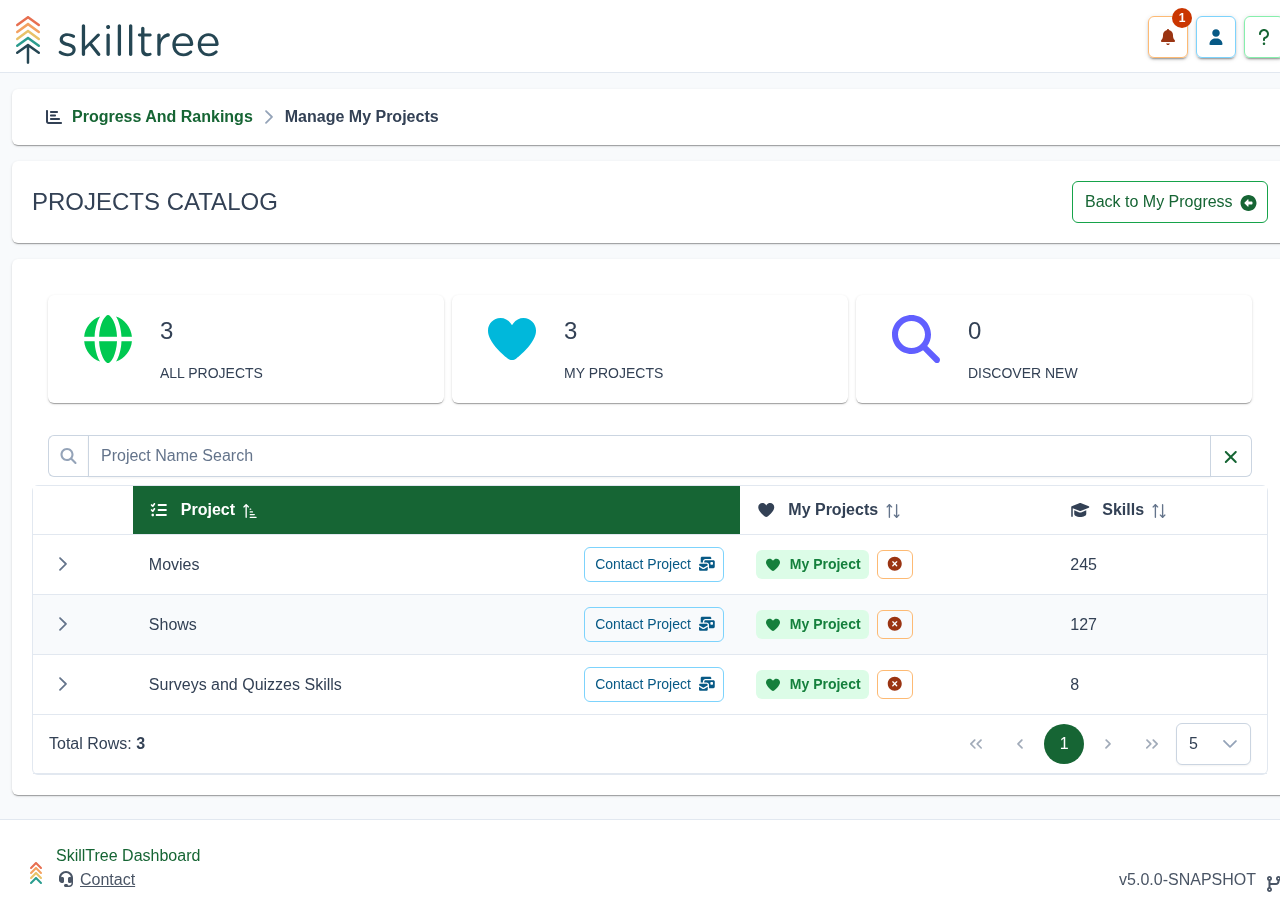Viewport: 1280px width, 916px height.
Task: Go to last page arrow
Action: 1152,744
